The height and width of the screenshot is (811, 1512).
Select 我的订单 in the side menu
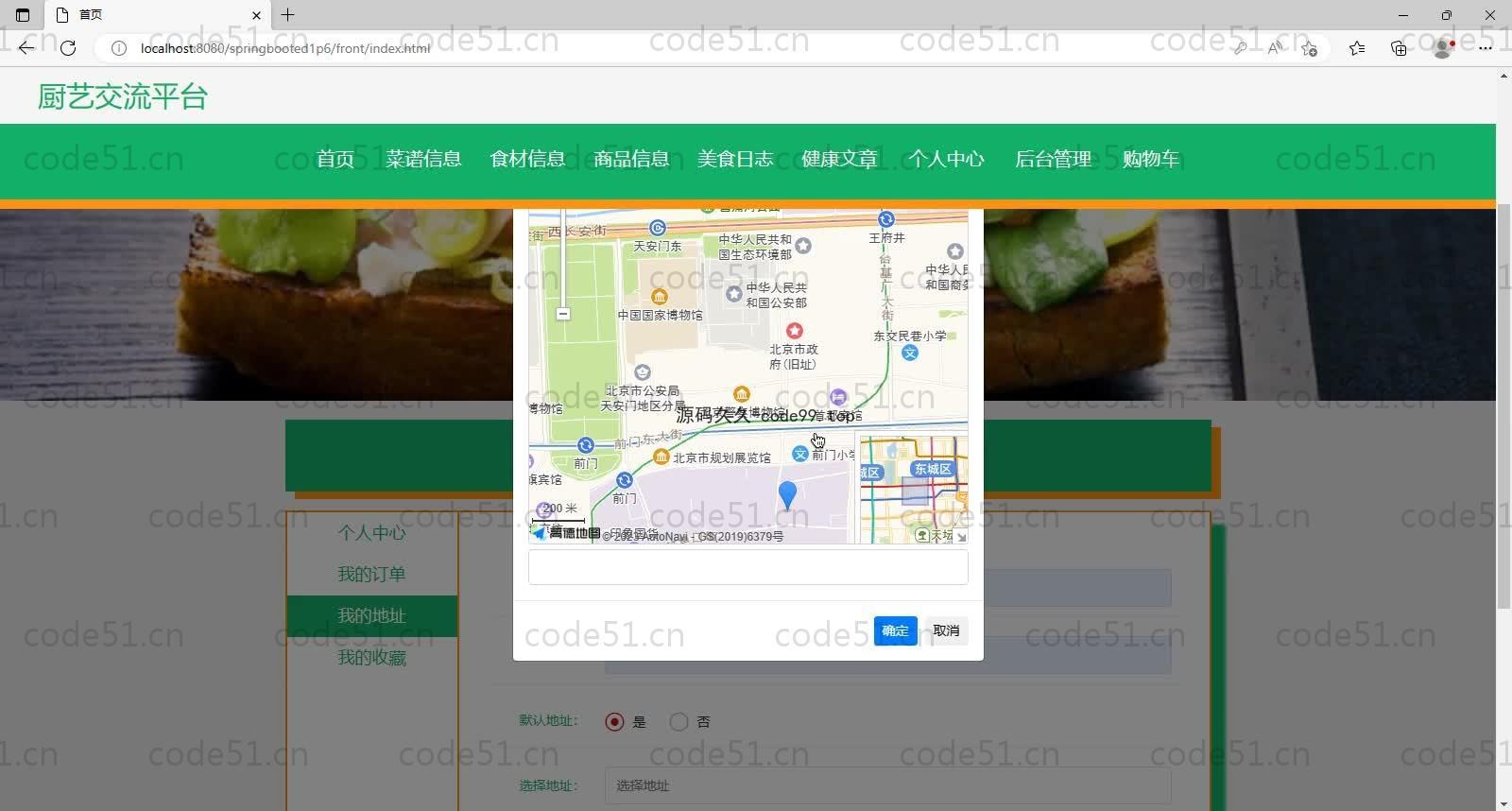point(372,574)
